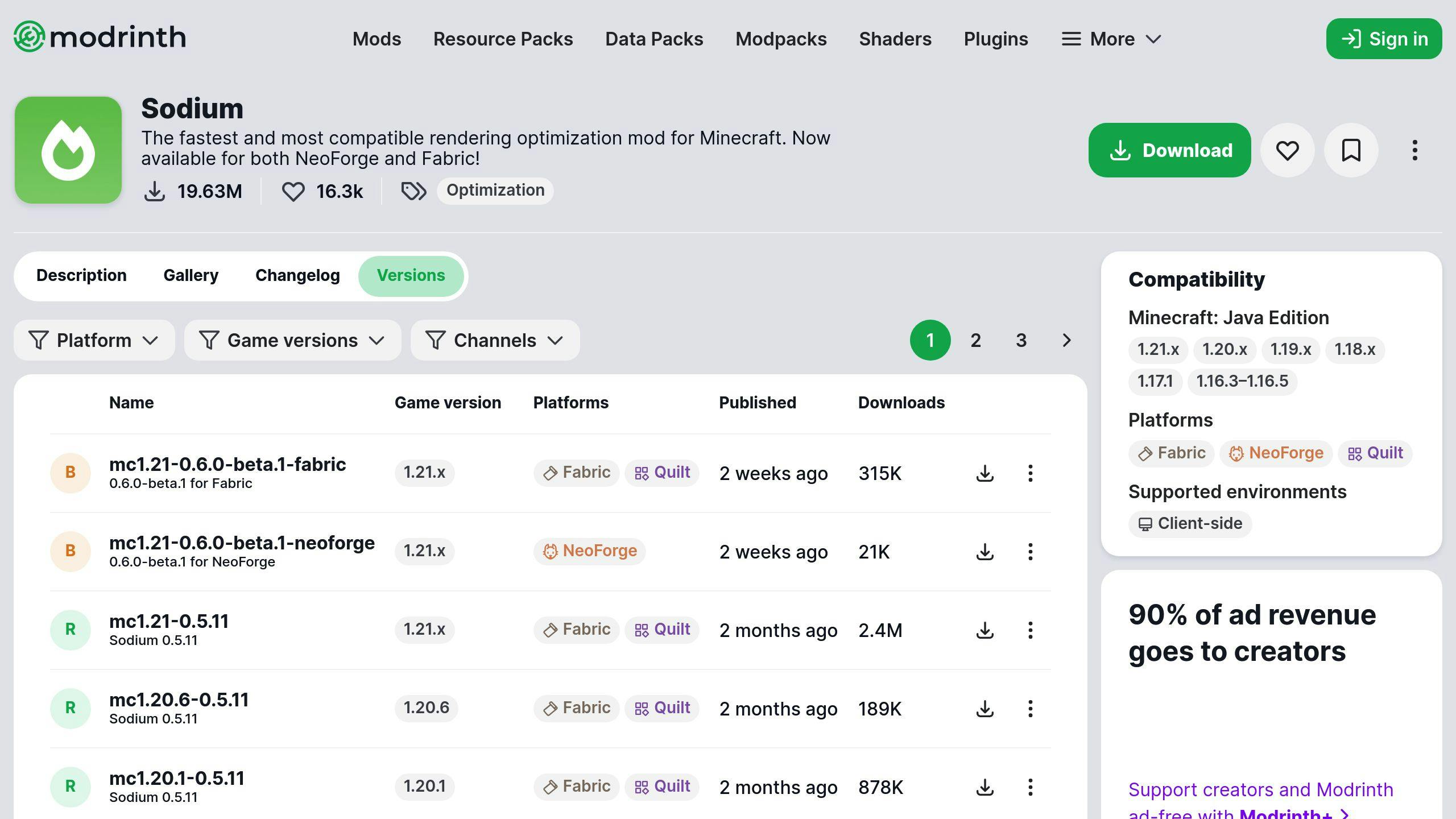Open the mc1.21-0.5.11 version link
Image resolution: width=1456 pixels, height=819 pixels.
(x=169, y=622)
